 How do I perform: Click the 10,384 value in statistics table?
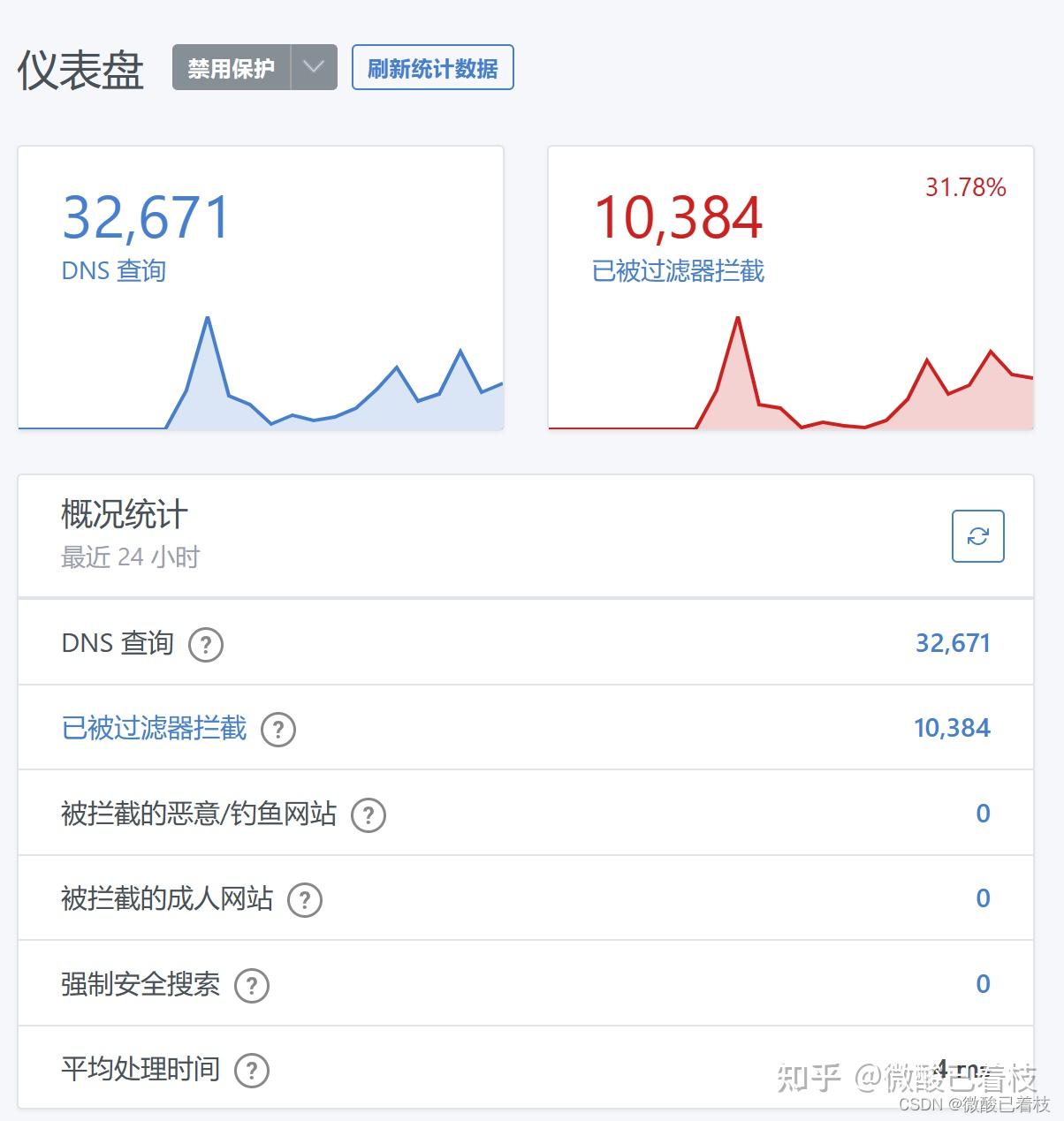(x=952, y=728)
